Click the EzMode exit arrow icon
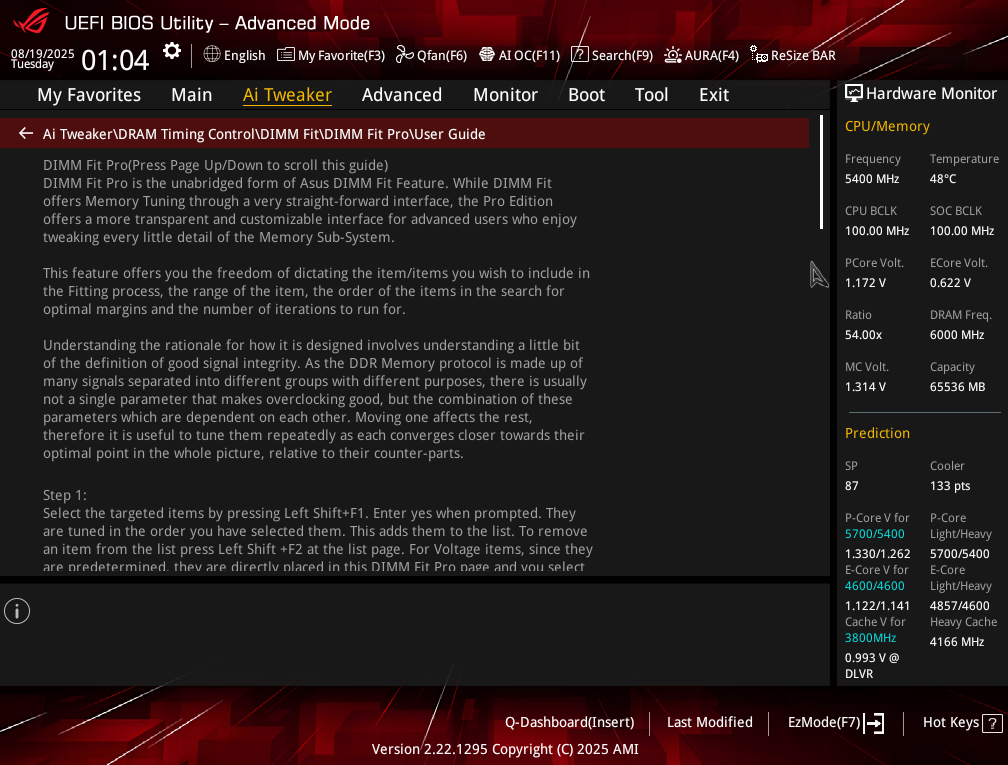Viewport: 1008px width, 765px height. (x=874, y=723)
